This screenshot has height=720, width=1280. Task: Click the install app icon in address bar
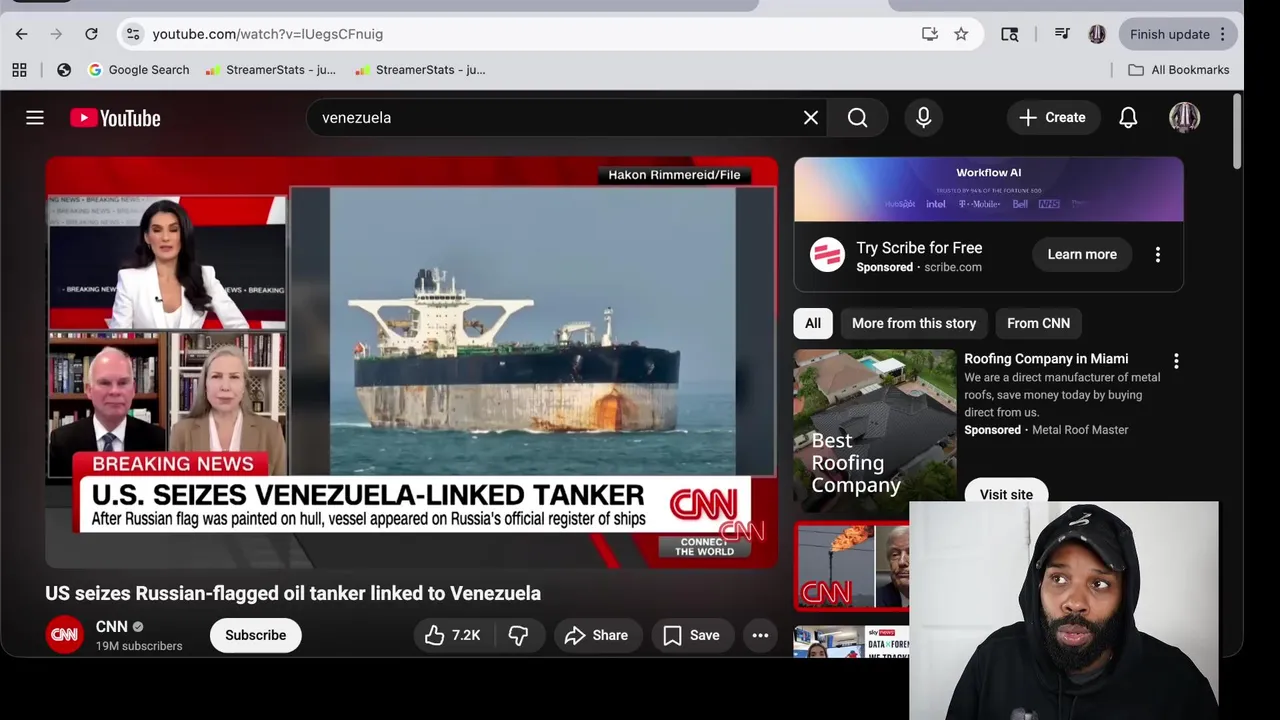[x=930, y=34]
